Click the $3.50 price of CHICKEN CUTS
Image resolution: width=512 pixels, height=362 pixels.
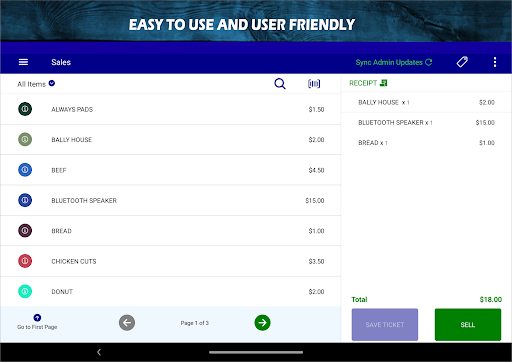click(x=316, y=261)
